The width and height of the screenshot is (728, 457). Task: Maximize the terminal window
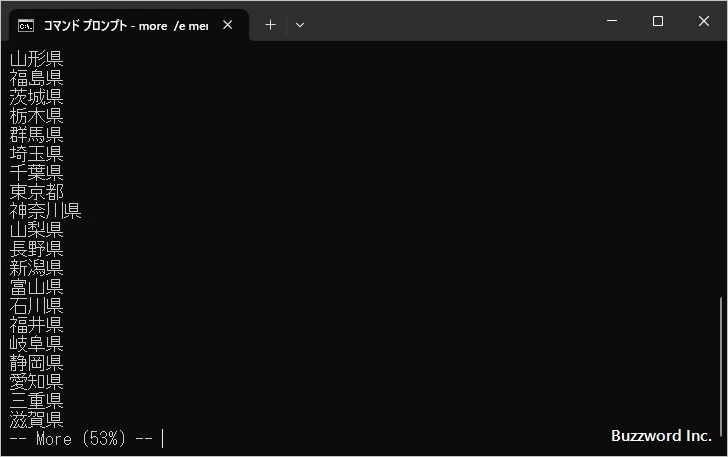click(x=658, y=21)
